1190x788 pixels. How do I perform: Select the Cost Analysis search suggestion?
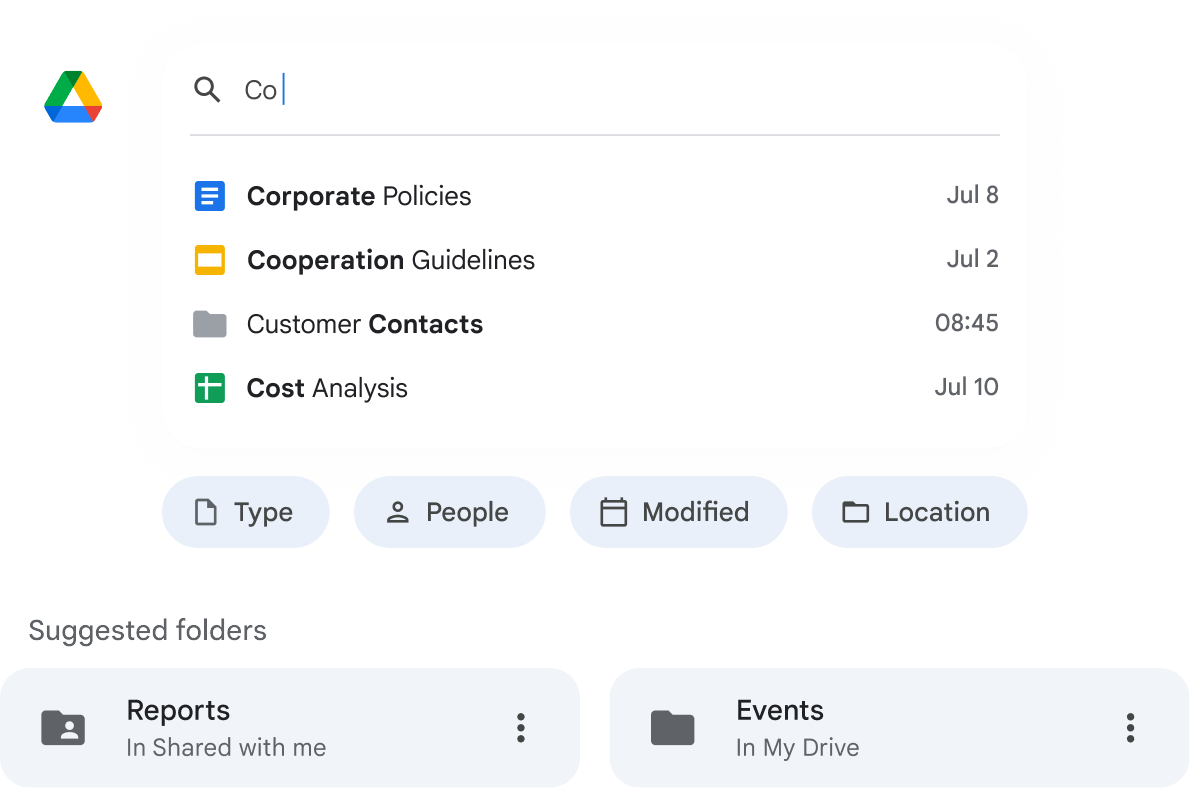click(596, 388)
